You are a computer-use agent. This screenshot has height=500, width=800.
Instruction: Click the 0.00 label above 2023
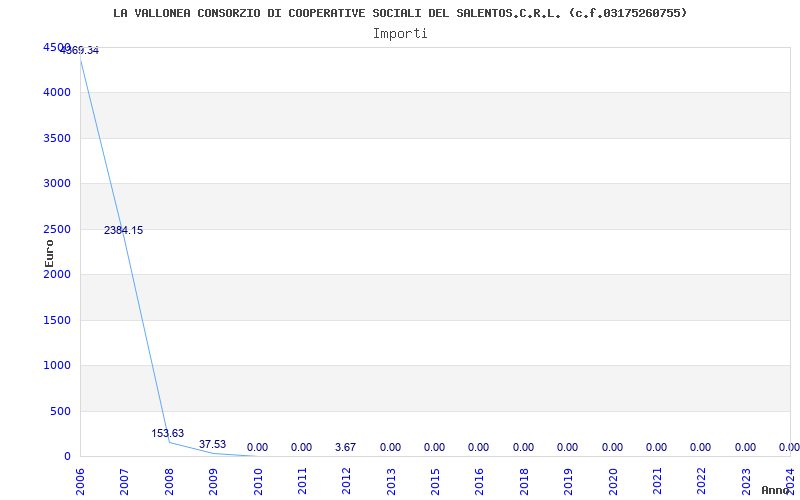(x=745, y=447)
